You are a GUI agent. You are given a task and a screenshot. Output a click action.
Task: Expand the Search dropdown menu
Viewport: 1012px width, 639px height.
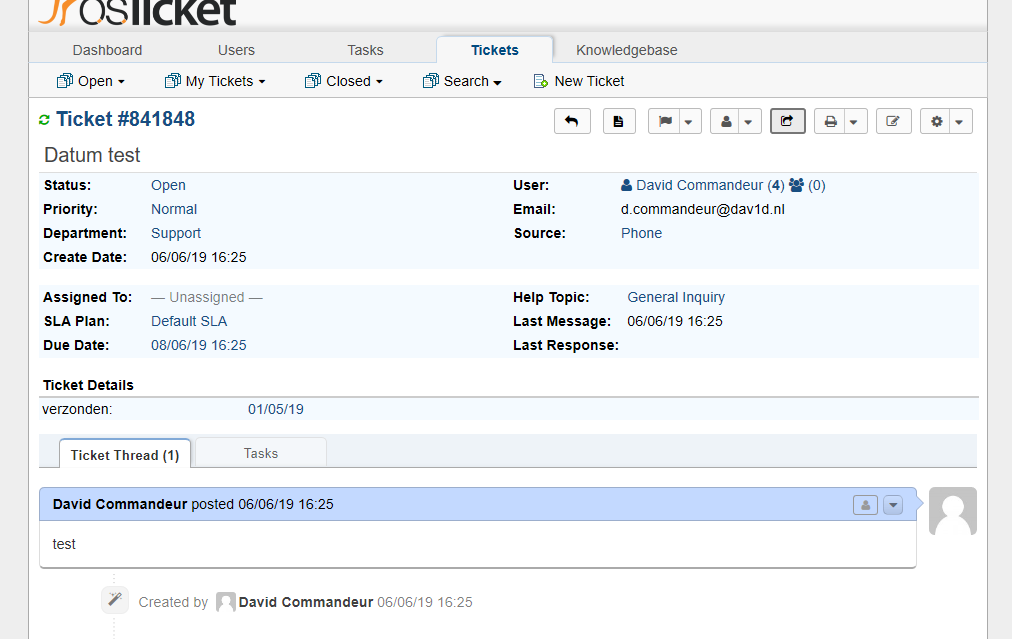462,81
